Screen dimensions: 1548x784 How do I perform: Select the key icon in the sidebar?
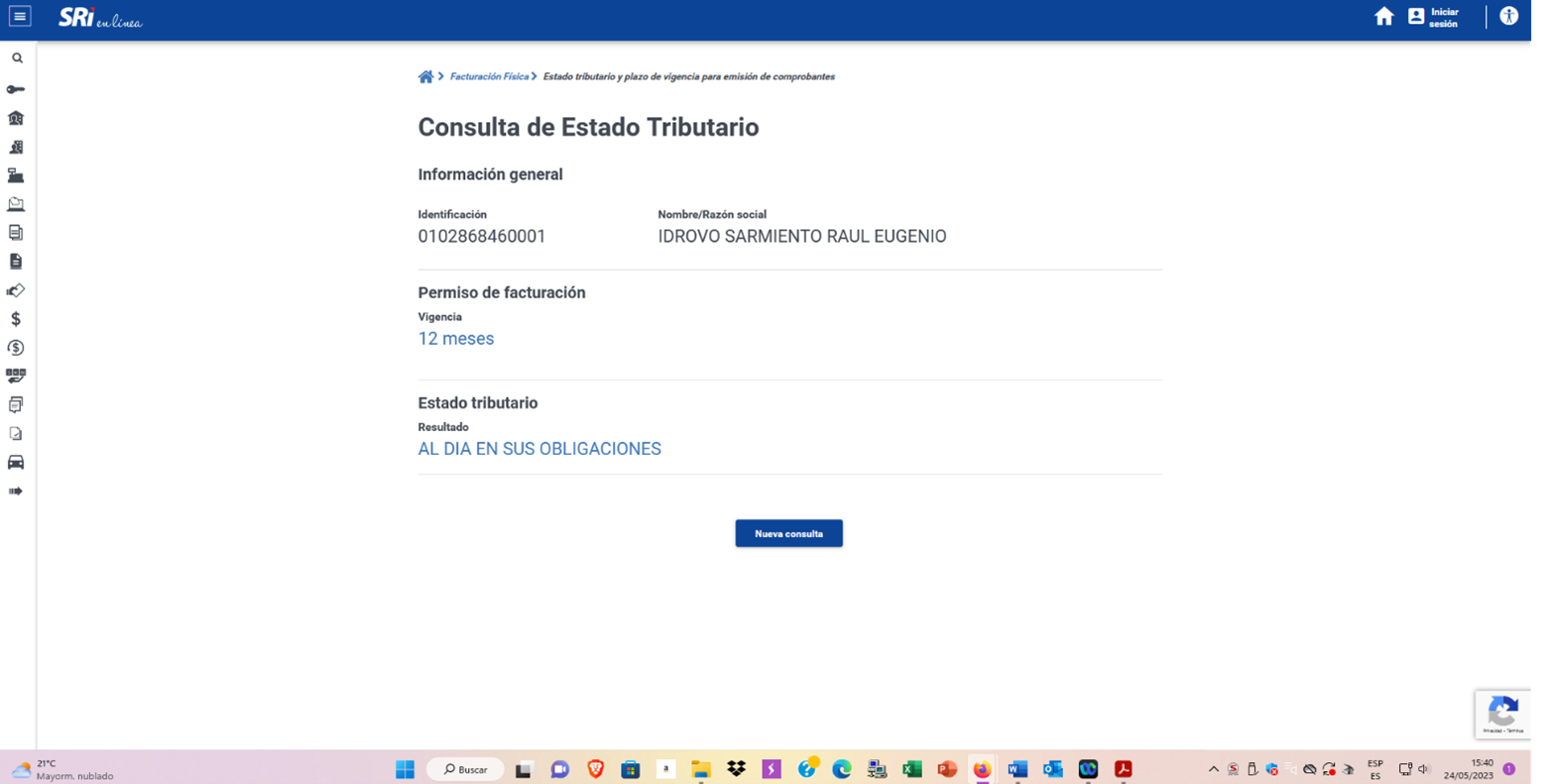click(x=16, y=89)
